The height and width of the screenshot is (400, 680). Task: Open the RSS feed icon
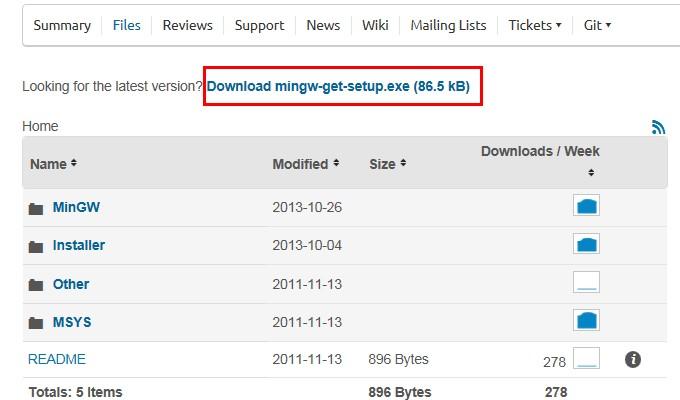pyautogui.click(x=658, y=127)
